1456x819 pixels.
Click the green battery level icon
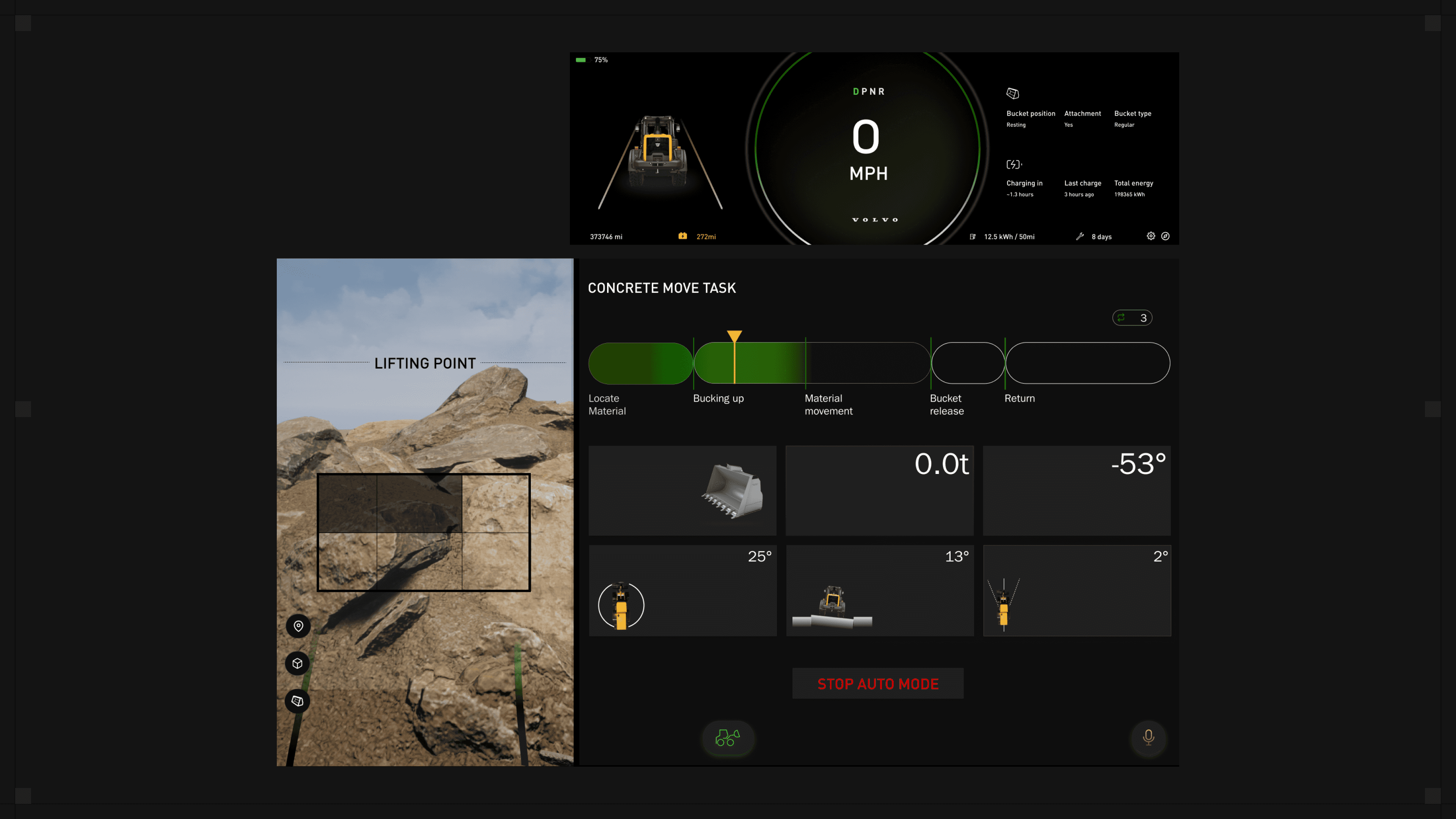click(581, 60)
